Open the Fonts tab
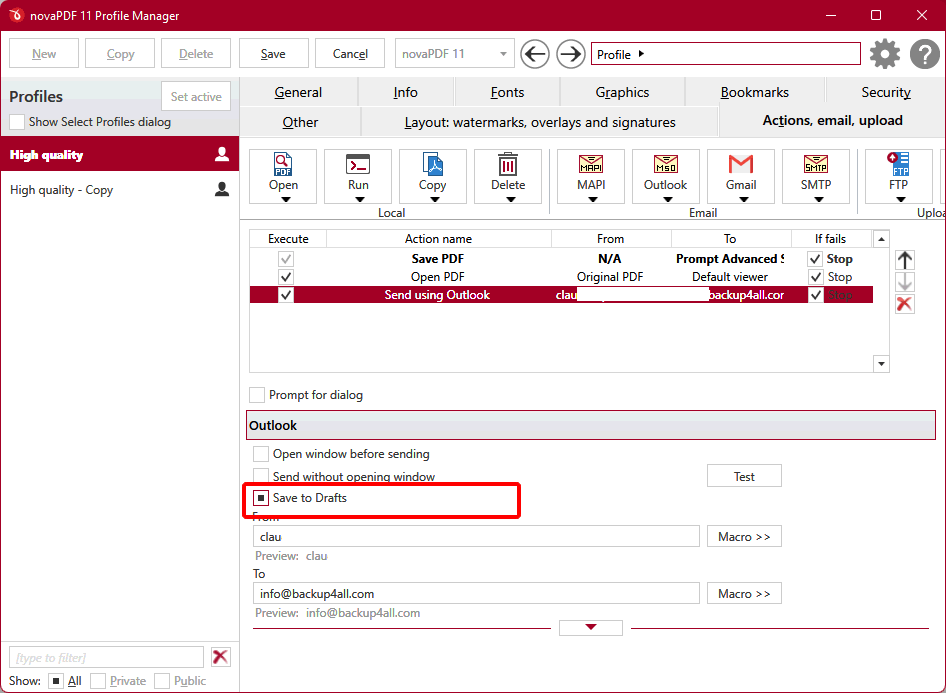 507,92
